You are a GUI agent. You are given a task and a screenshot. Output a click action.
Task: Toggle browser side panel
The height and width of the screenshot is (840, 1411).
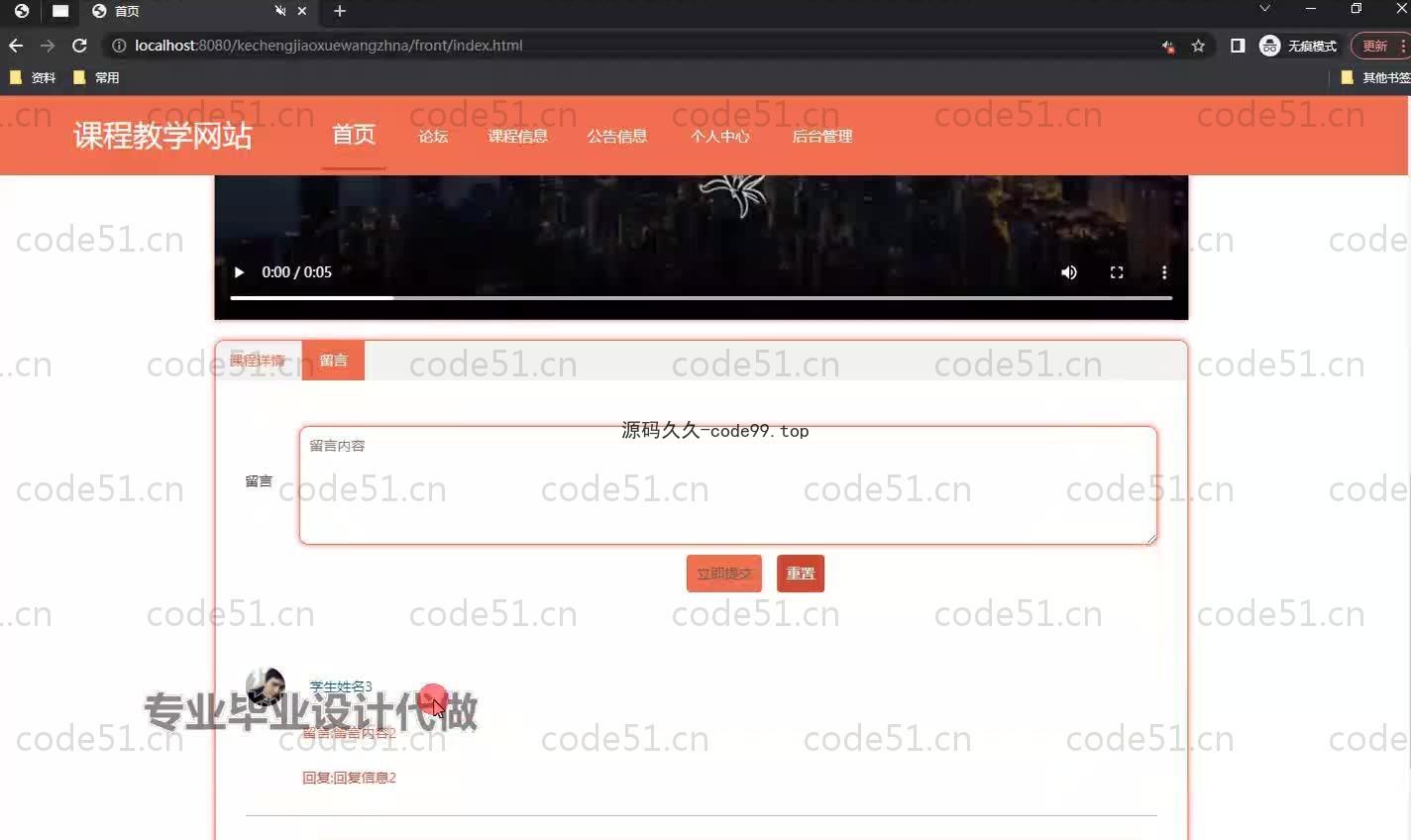(1238, 46)
